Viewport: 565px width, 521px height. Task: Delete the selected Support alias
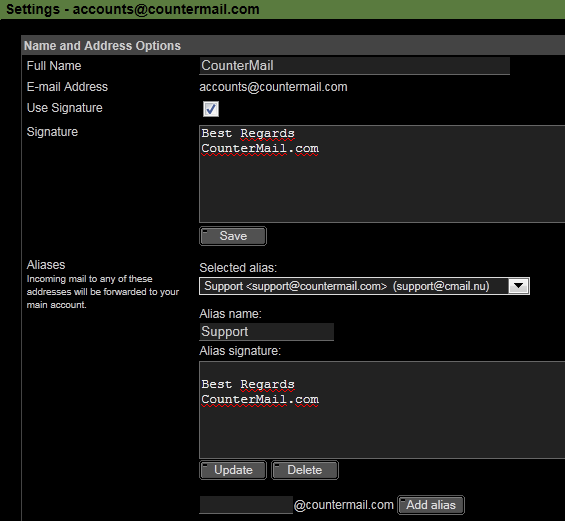[304, 470]
